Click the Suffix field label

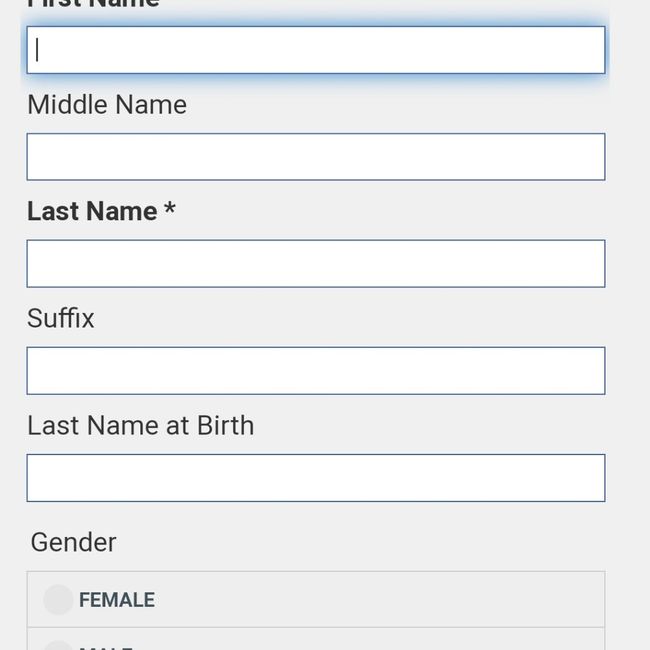61,318
